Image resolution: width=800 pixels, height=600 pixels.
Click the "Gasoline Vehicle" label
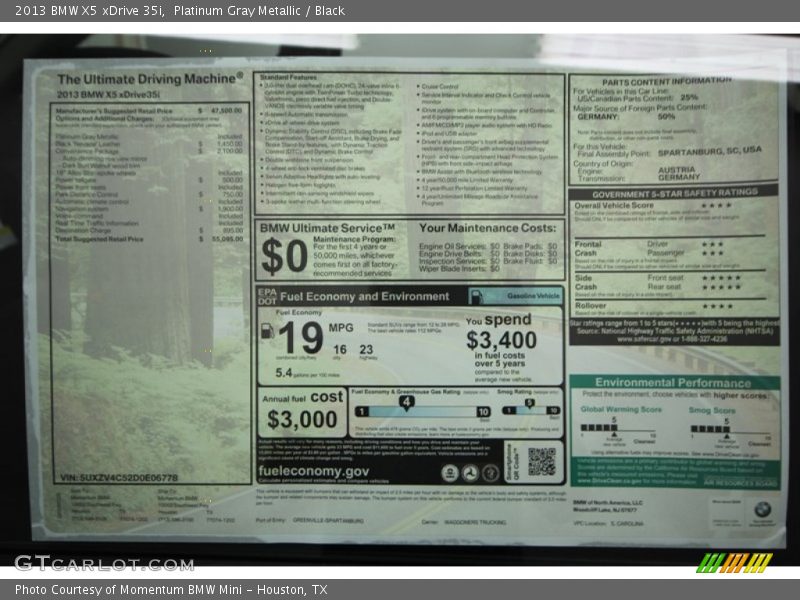pos(533,295)
